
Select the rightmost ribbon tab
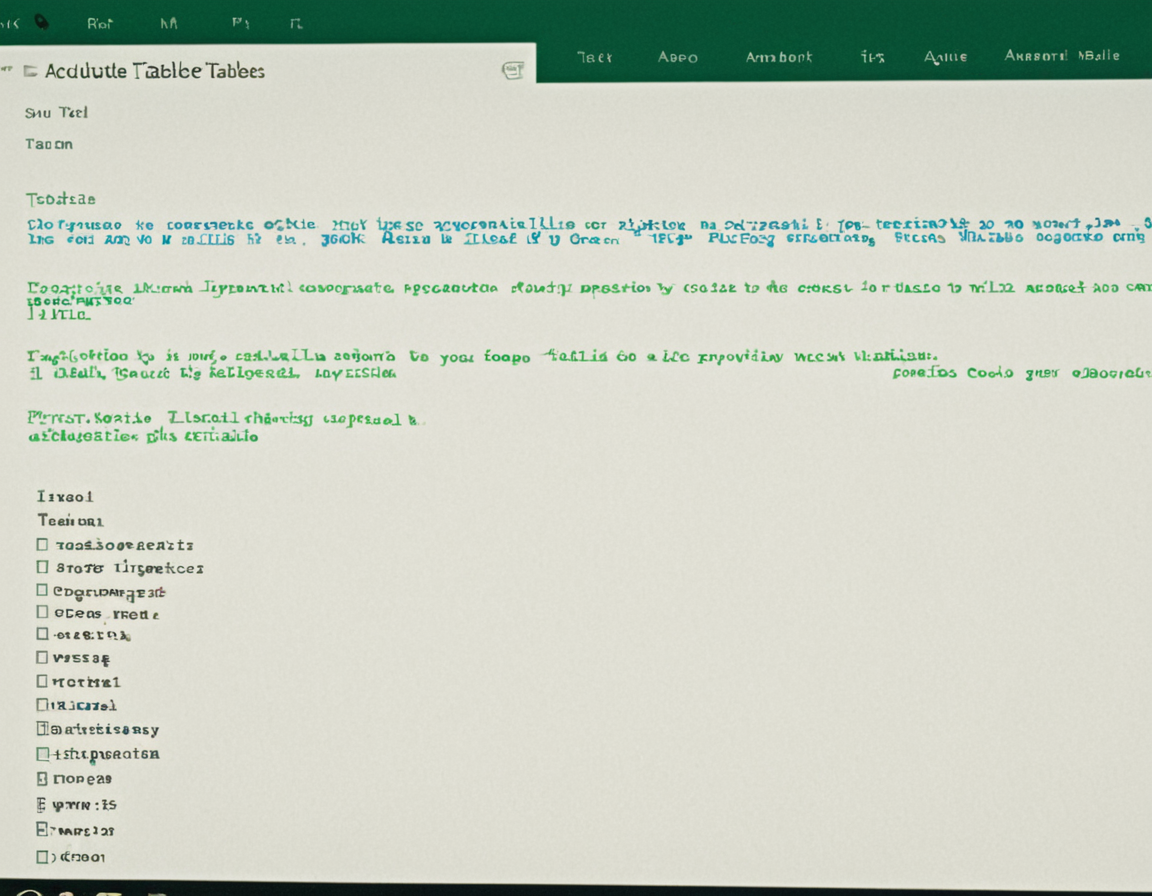tap(1059, 57)
